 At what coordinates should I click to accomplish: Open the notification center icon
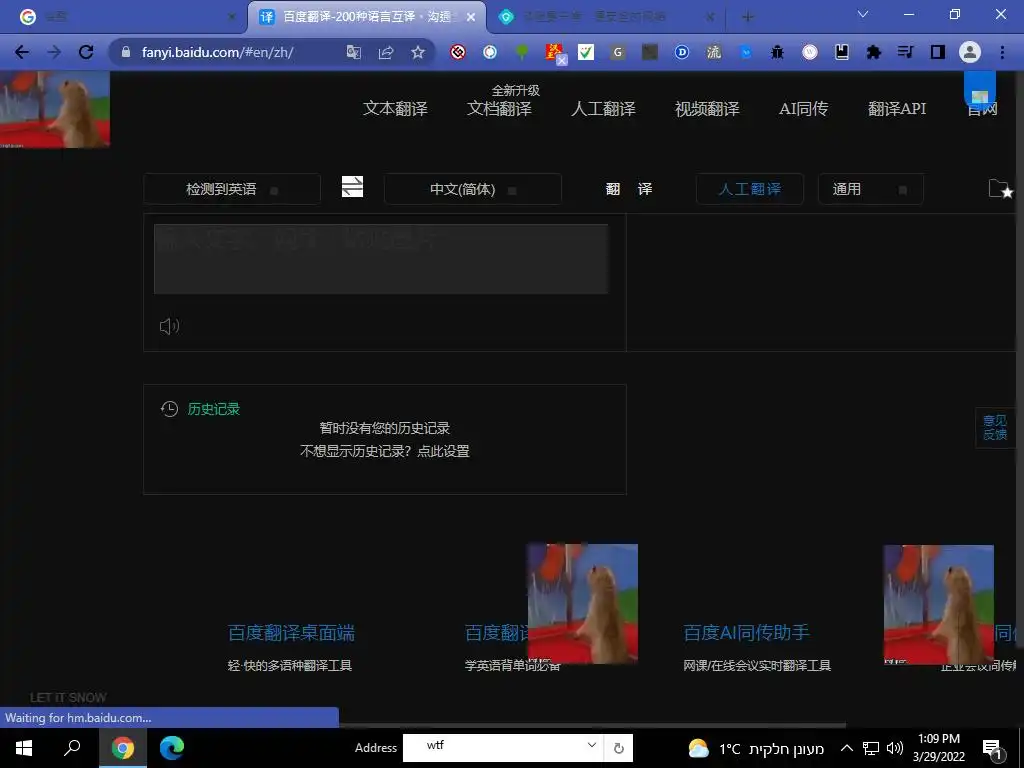click(992, 749)
